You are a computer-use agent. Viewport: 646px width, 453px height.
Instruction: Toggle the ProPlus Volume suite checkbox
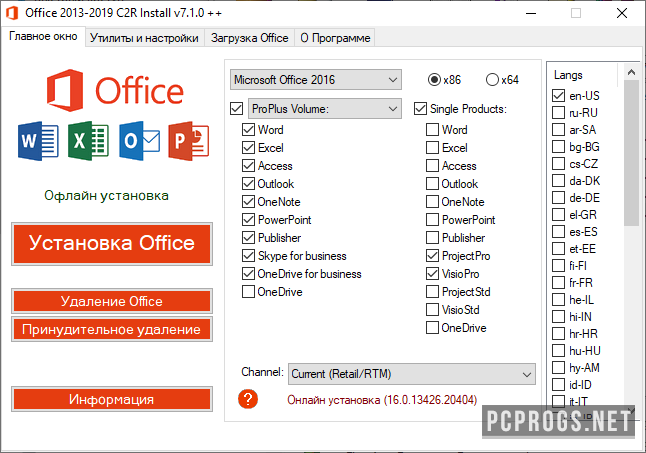236,109
